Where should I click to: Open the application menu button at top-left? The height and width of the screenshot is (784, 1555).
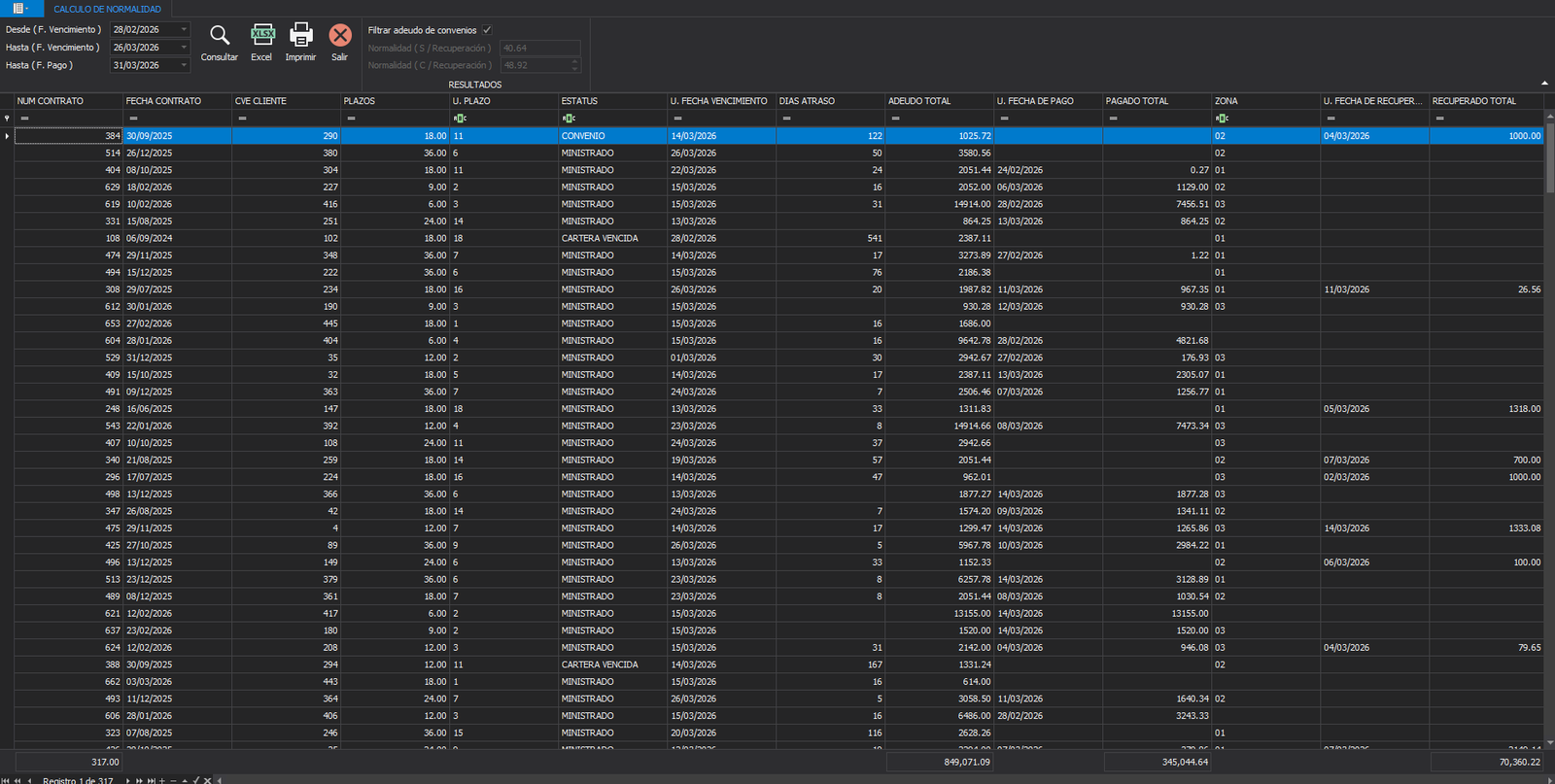pos(19,9)
